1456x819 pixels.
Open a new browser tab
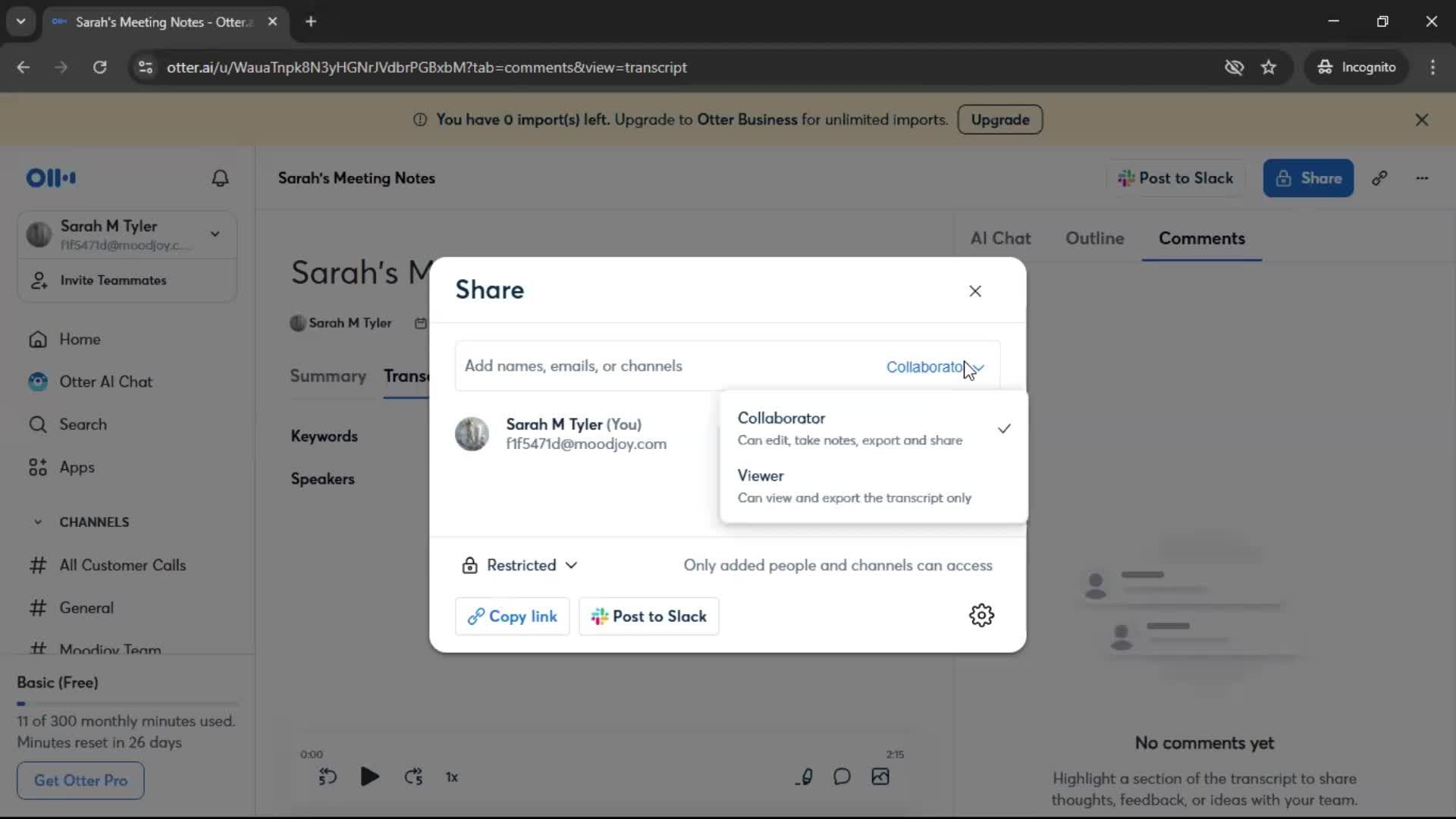click(x=311, y=21)
